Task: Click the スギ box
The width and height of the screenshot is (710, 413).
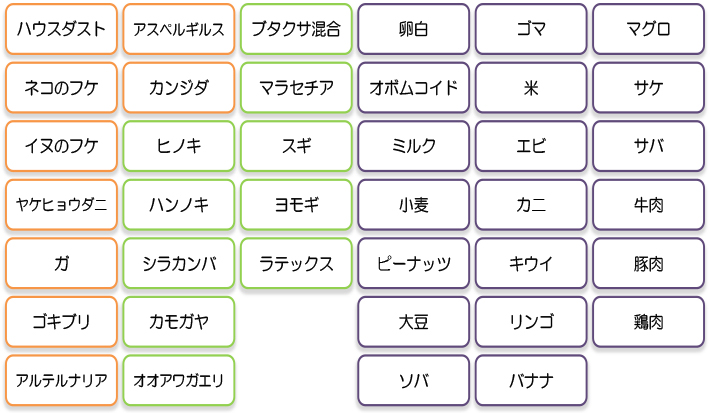Action: click(296, 146)
